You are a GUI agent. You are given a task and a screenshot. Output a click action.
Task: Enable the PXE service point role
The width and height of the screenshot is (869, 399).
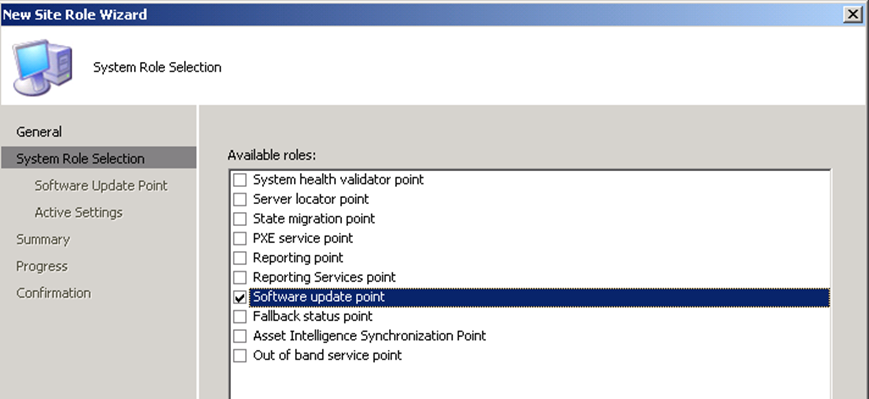tap(239, 238)
